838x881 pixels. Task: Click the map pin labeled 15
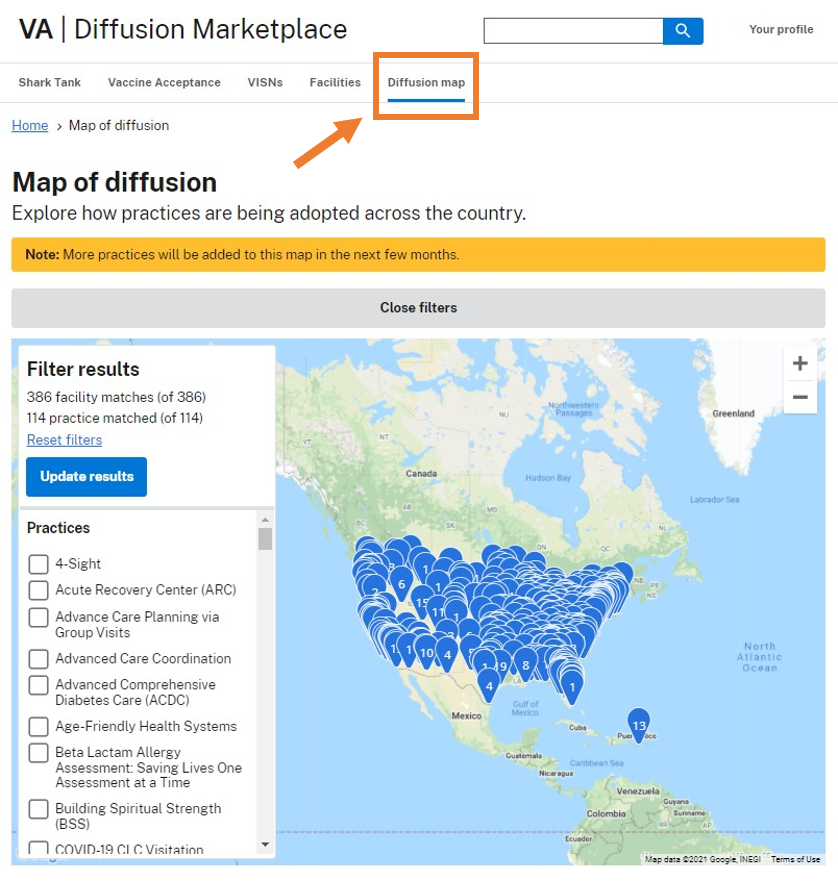pyautogui.click(x=422, y=603)
